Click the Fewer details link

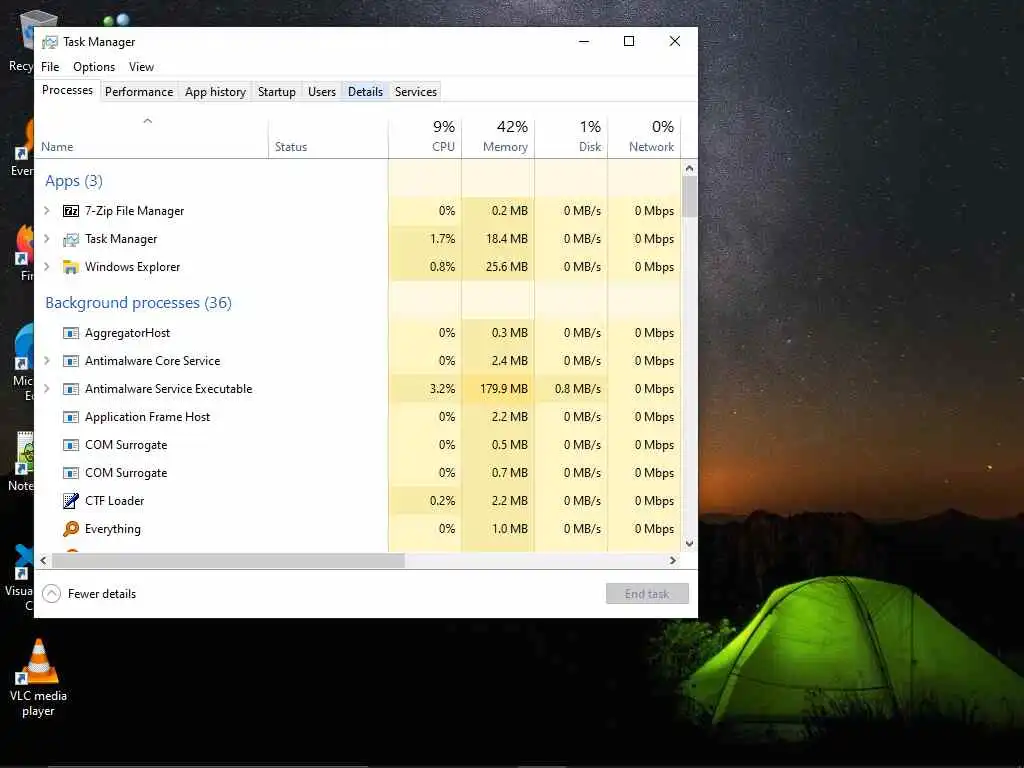click(102, 594)
